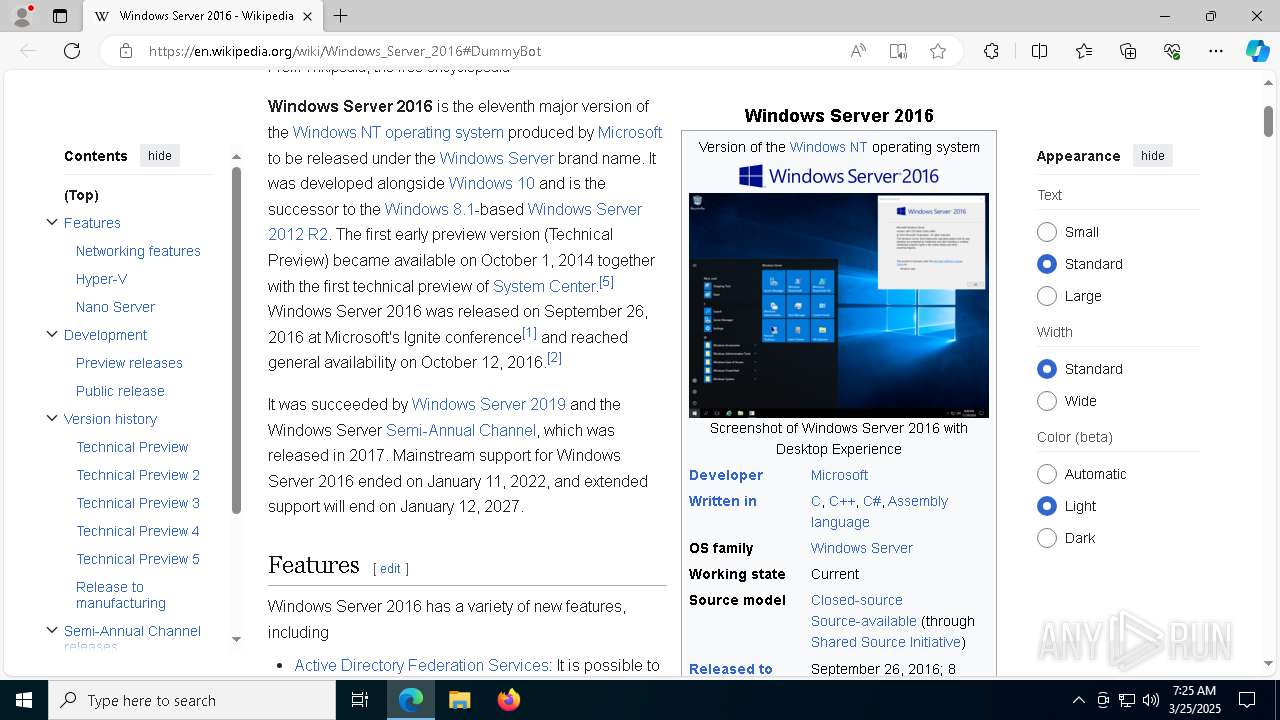Collapse the Features contents section

pyautogui.click(x=52, y=222)
